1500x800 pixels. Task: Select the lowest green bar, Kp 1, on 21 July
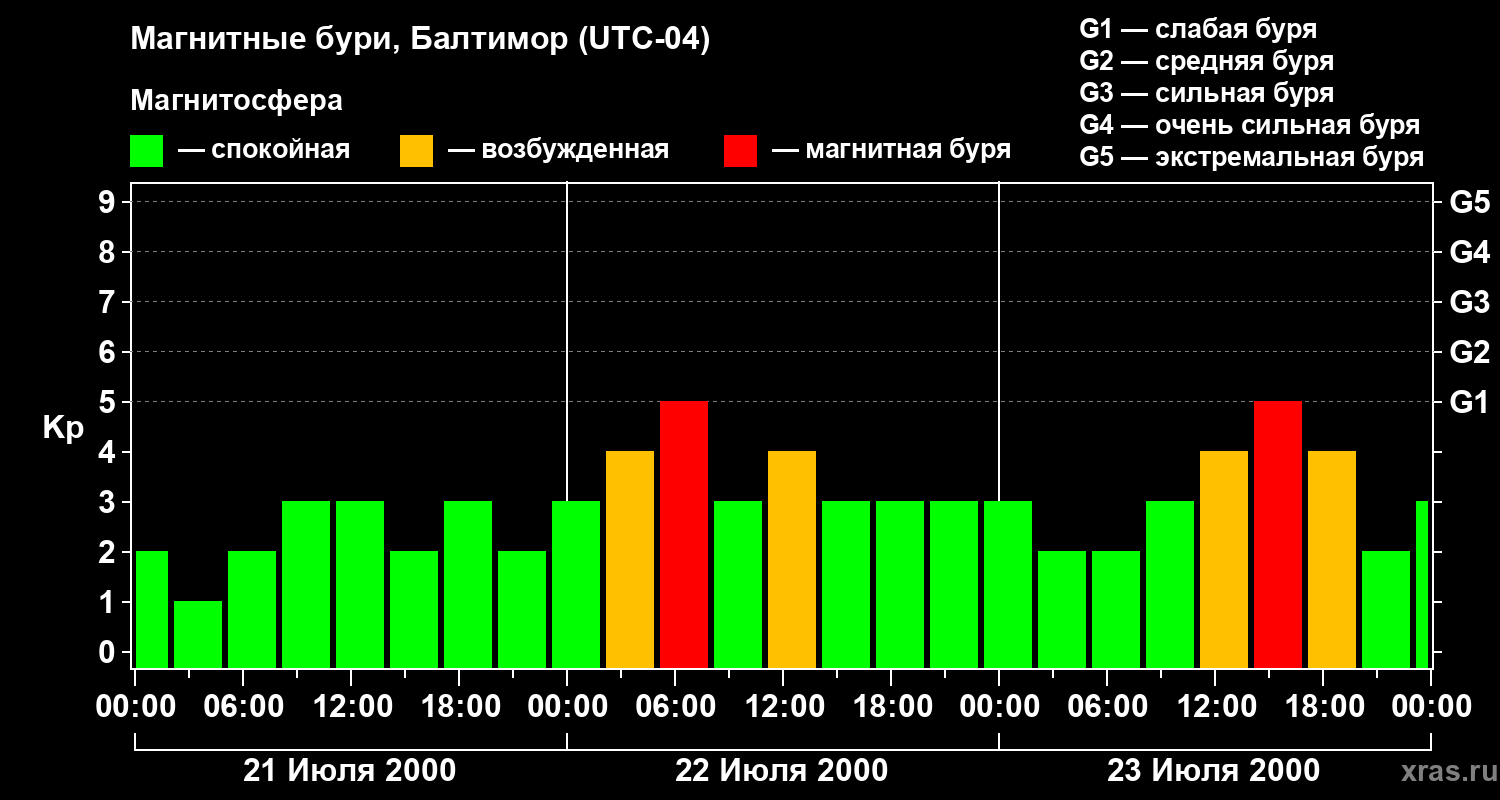click(198, 634)
